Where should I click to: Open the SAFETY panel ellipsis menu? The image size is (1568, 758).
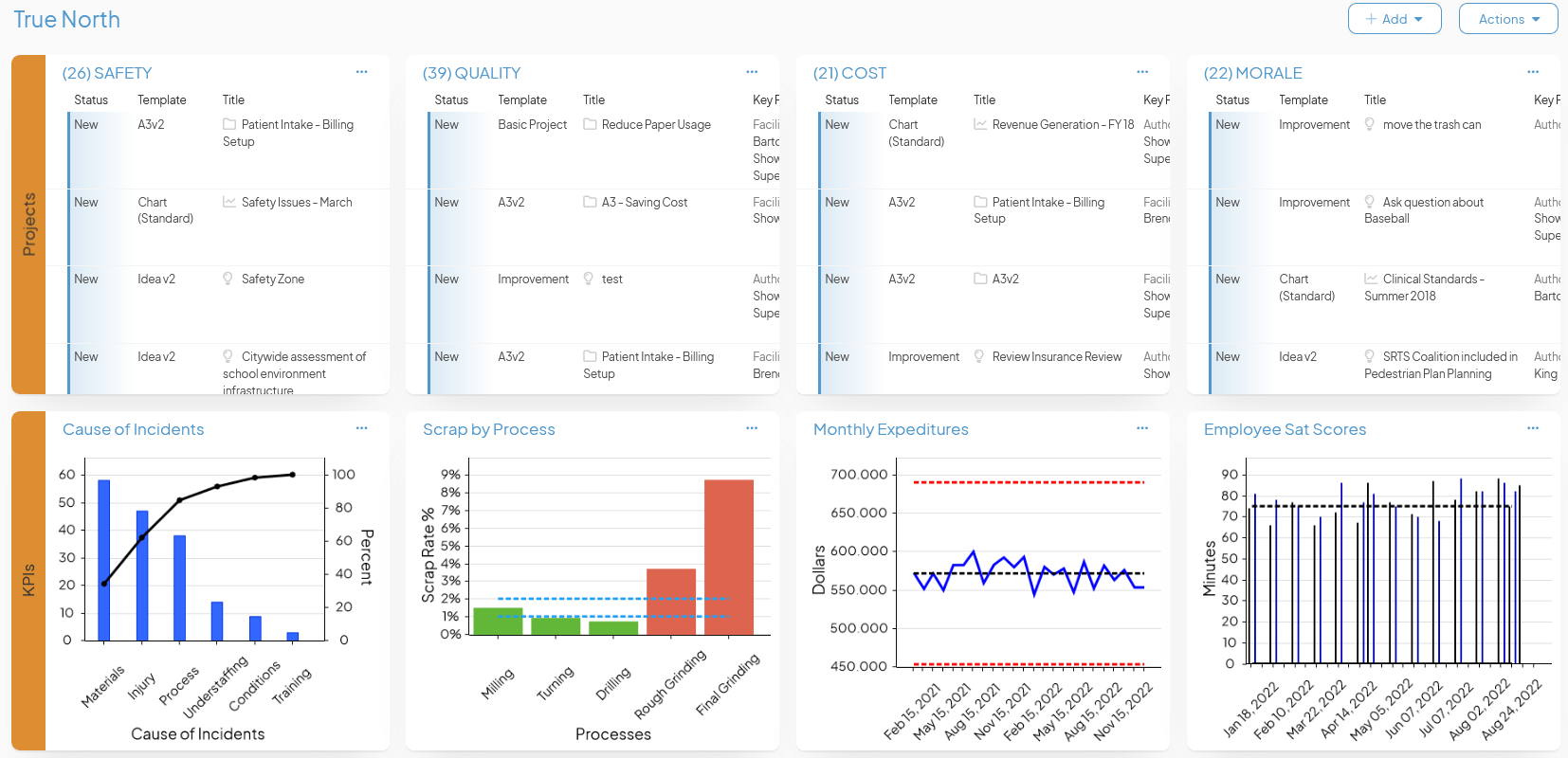click(361, 72)
